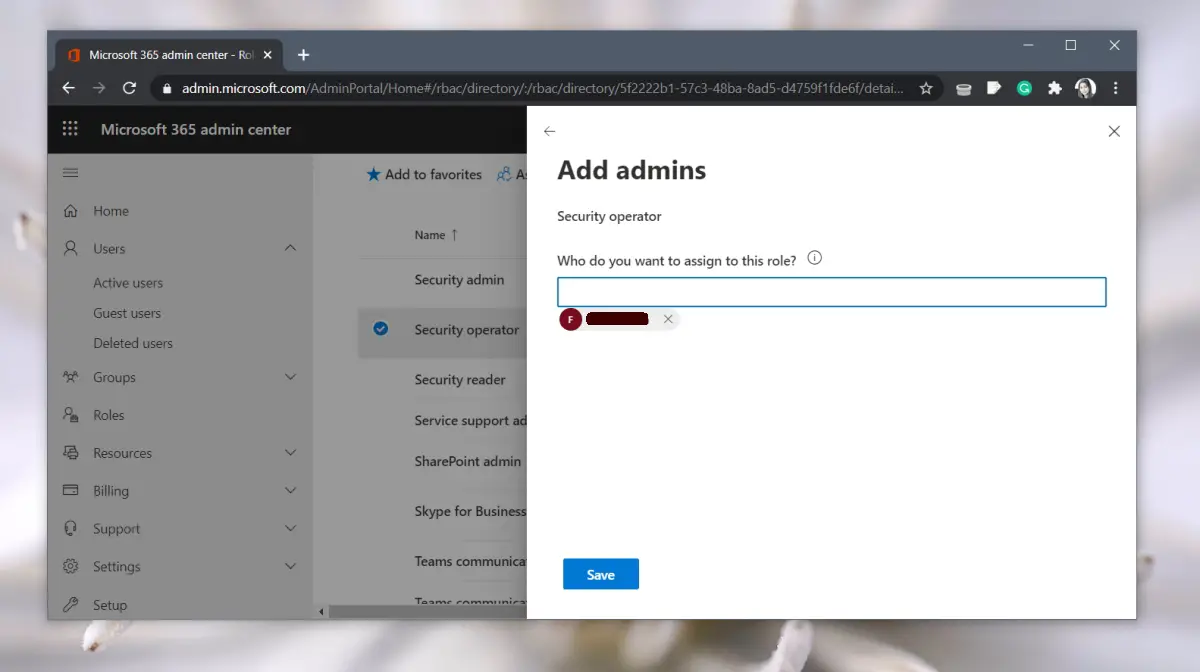
Task: Click the user search input field
Action: pos(832,292)
